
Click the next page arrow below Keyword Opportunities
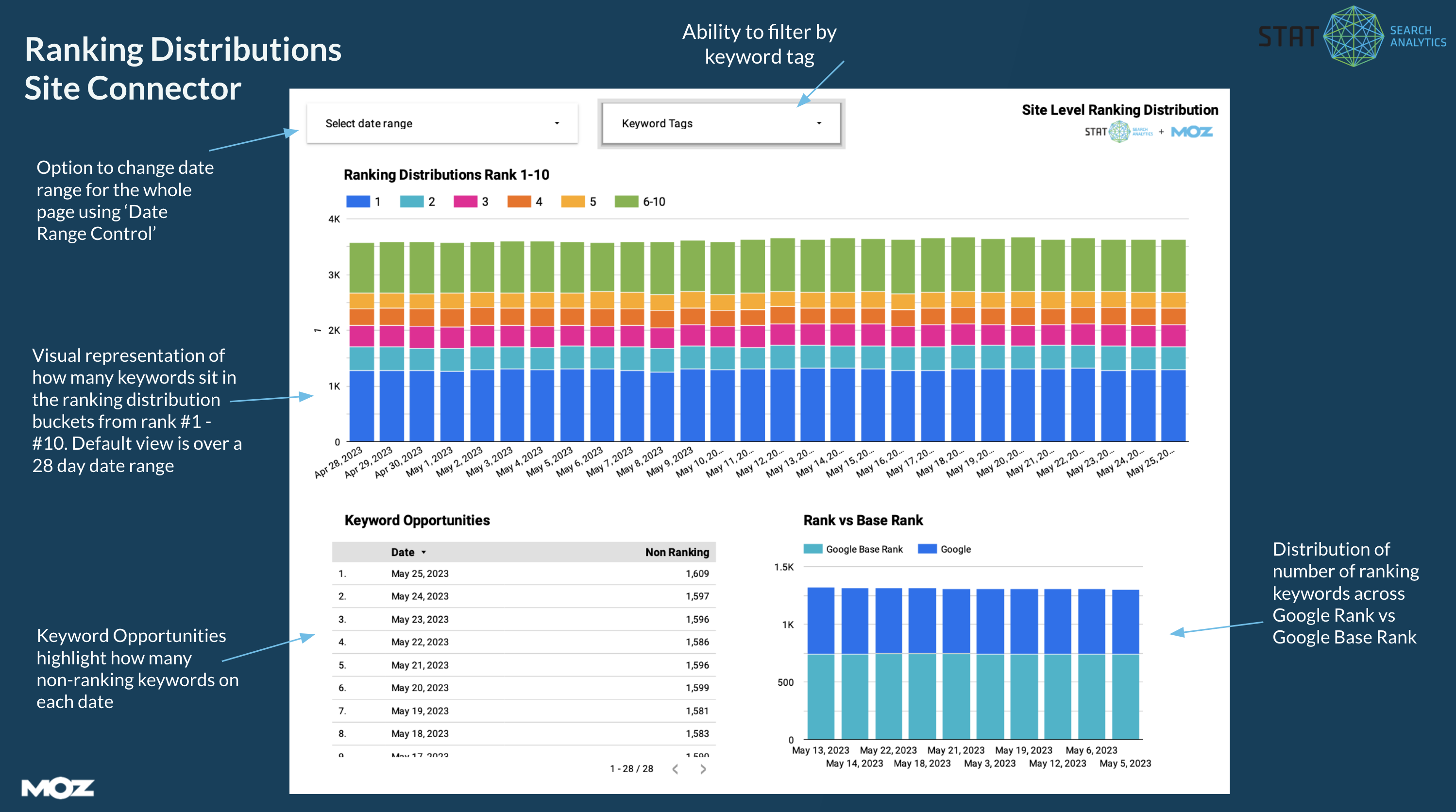tap(703, 769)
